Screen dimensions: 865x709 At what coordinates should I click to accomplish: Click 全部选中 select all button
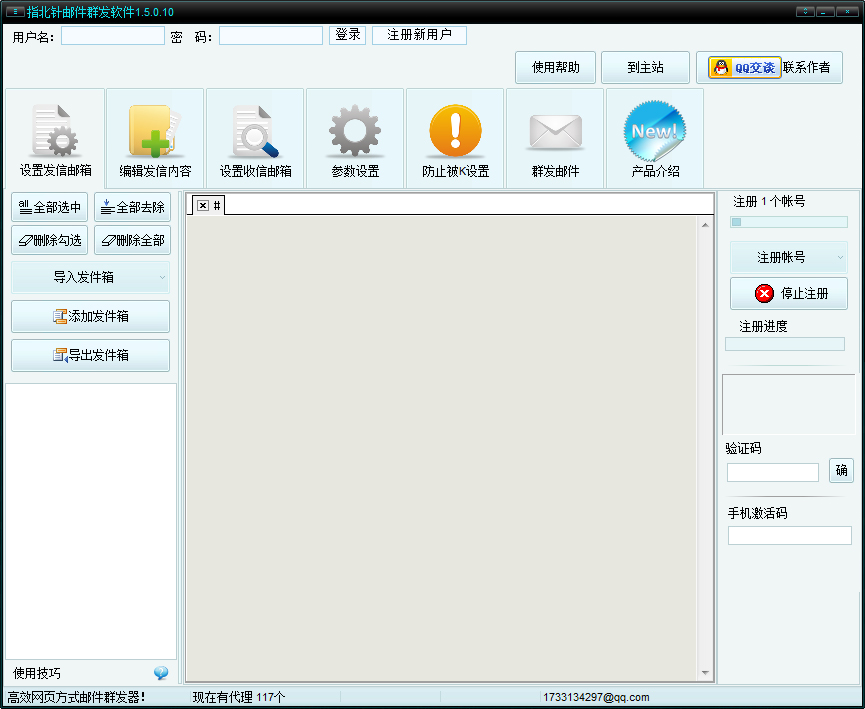[50, 208]
